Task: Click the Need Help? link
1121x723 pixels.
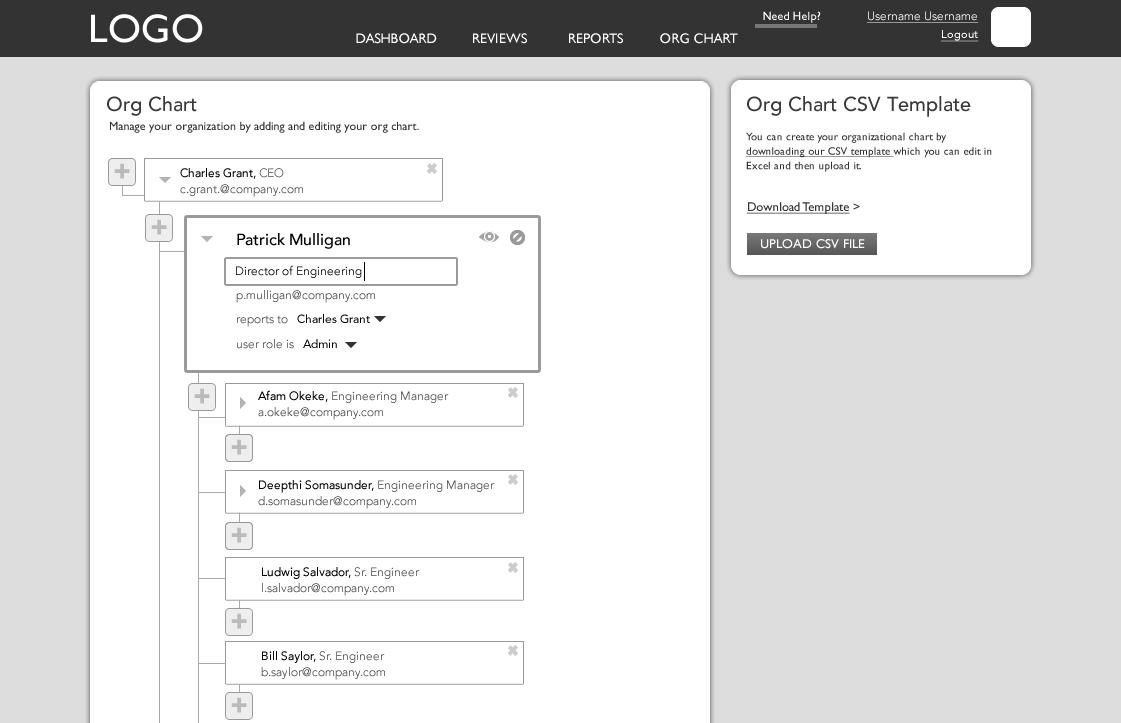Action: 791,16
